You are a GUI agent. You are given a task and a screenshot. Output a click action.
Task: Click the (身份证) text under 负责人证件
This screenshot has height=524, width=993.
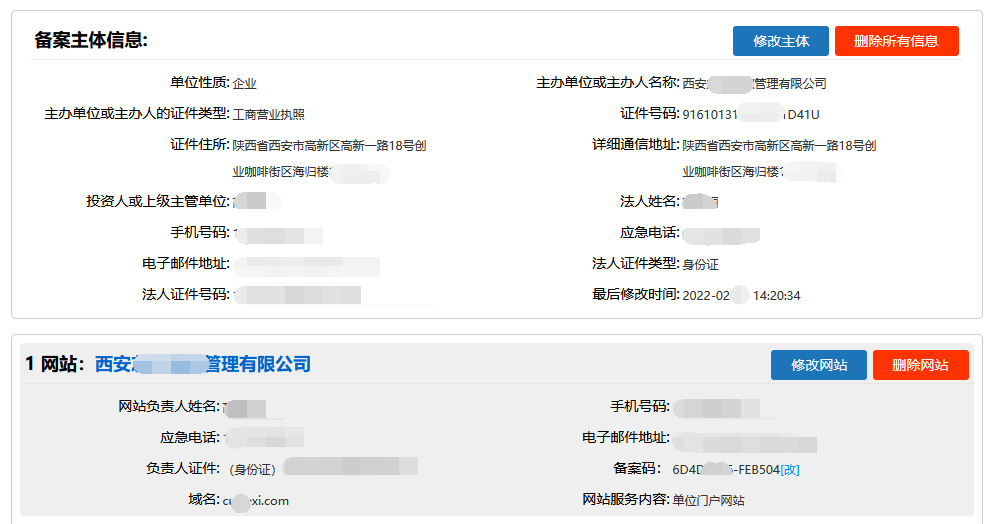point(252,469)
